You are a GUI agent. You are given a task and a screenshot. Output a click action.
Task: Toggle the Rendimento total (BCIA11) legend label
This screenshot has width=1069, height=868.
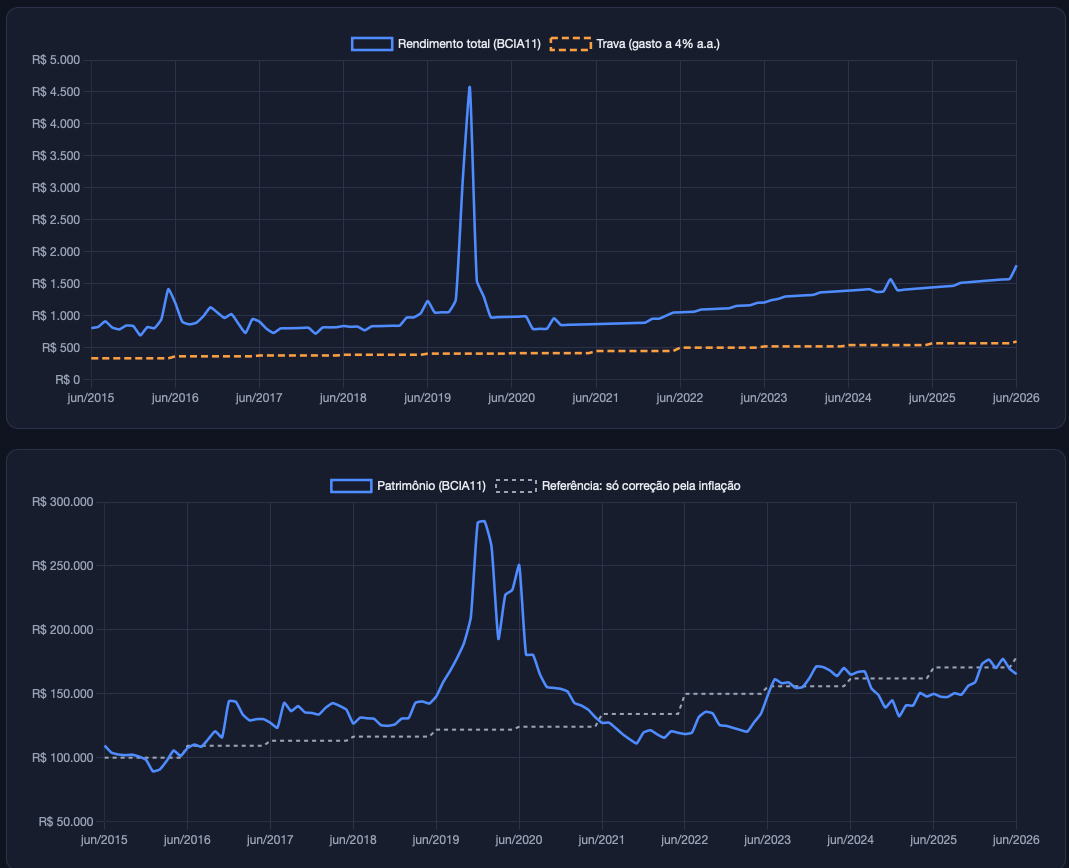(468, 44)
